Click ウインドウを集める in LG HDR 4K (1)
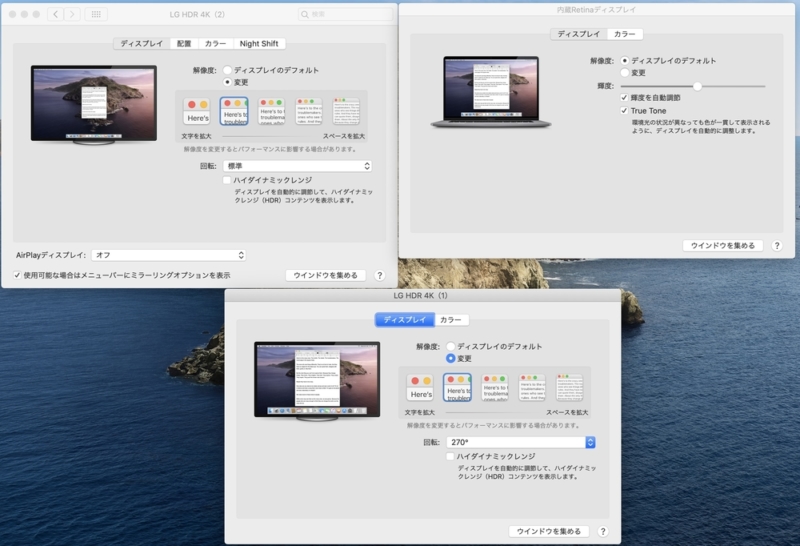The height and width of the screenshot is (546, 800). click(549, 531)
